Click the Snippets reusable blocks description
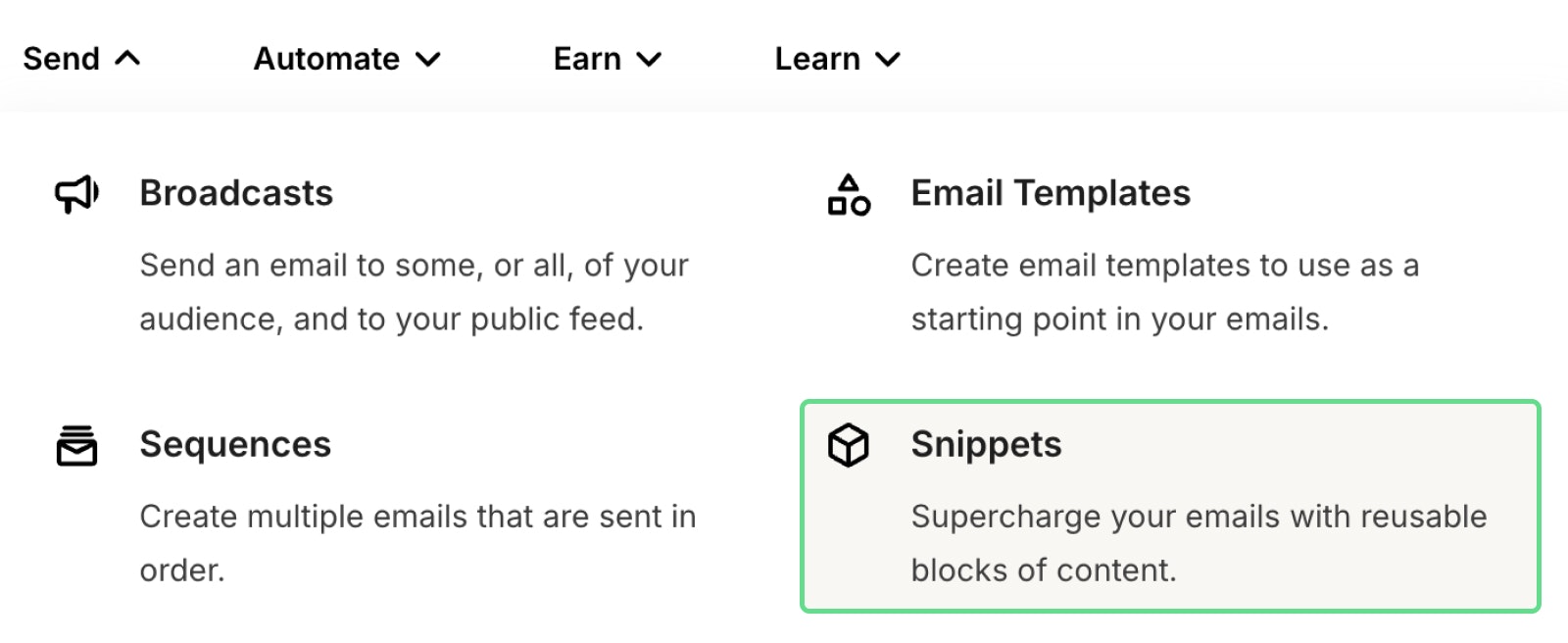 (1199, 543)
